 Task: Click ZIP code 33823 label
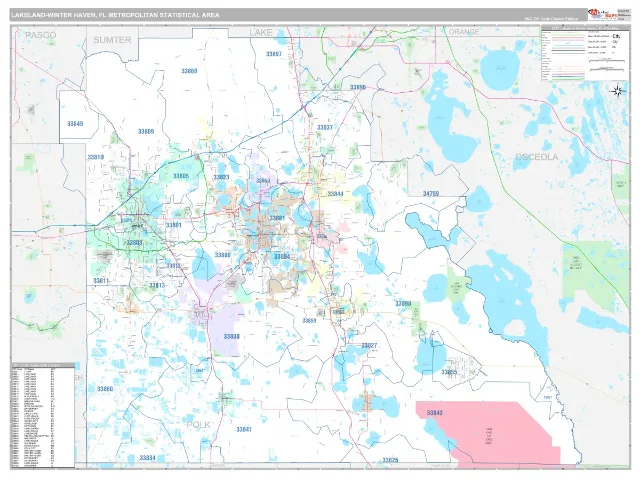tap(221, 177)
